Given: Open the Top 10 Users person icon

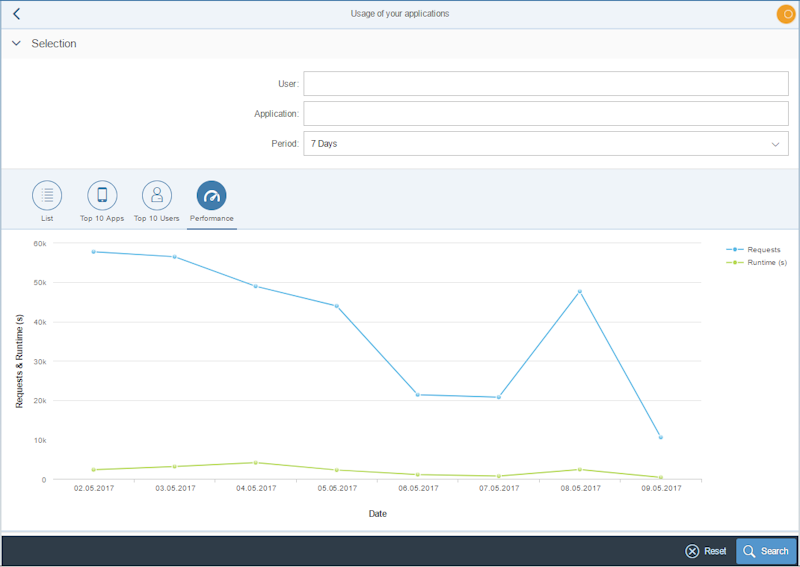Looking at the screenshot, I should click(x=157, y=195).
